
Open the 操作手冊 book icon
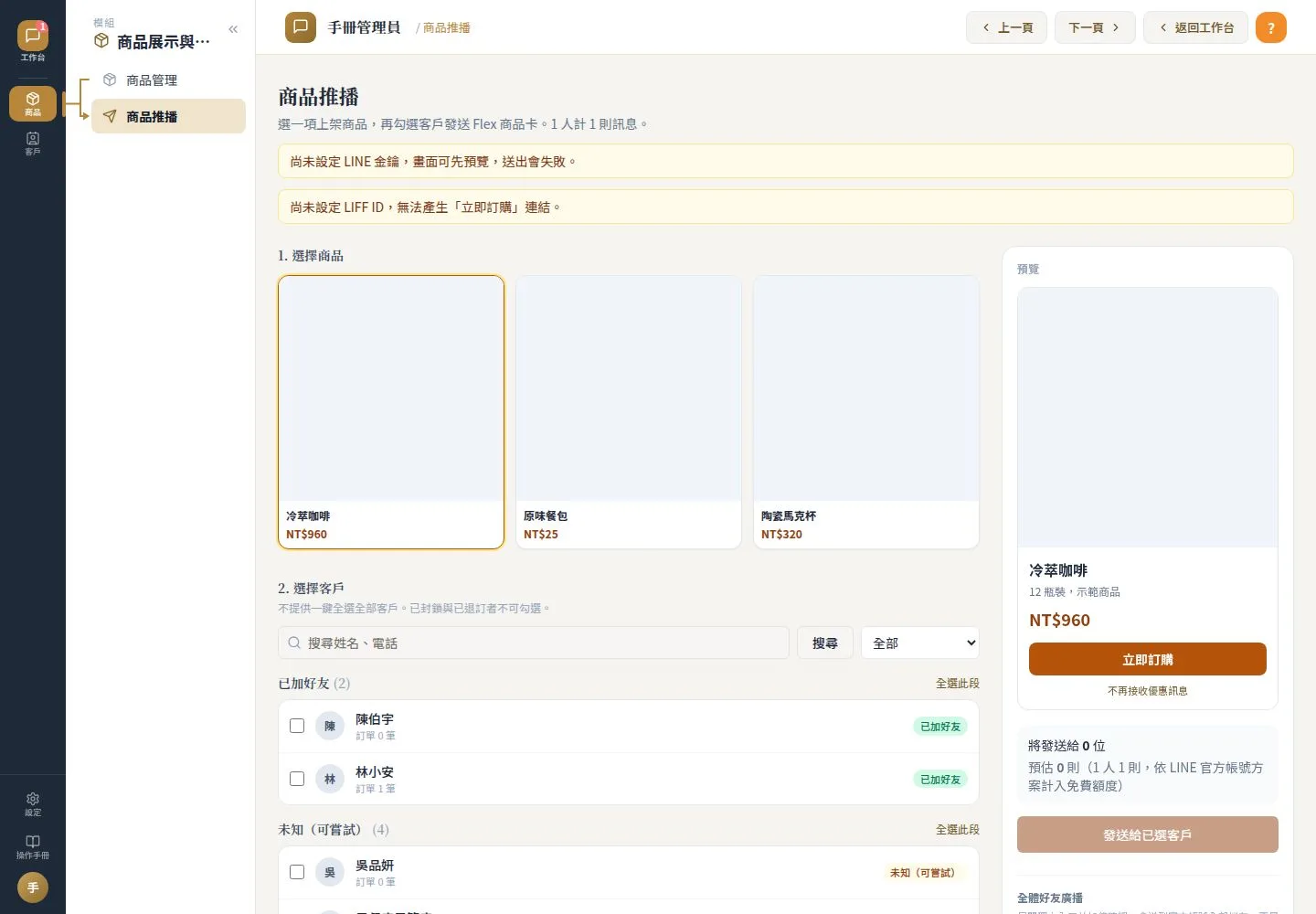[x=33, y=847]
